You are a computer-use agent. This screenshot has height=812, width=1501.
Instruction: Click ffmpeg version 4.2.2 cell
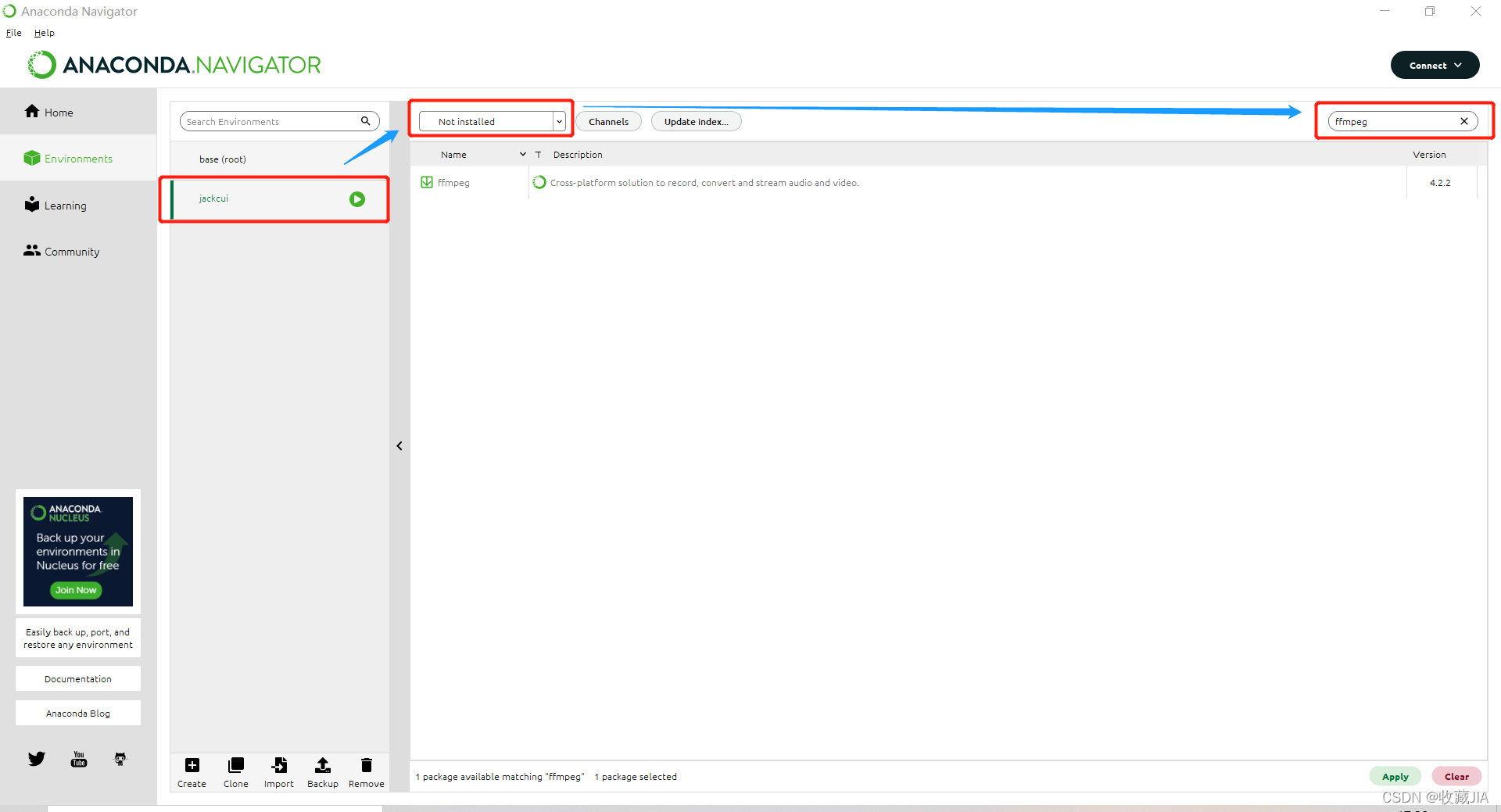tap(1440, 182)
